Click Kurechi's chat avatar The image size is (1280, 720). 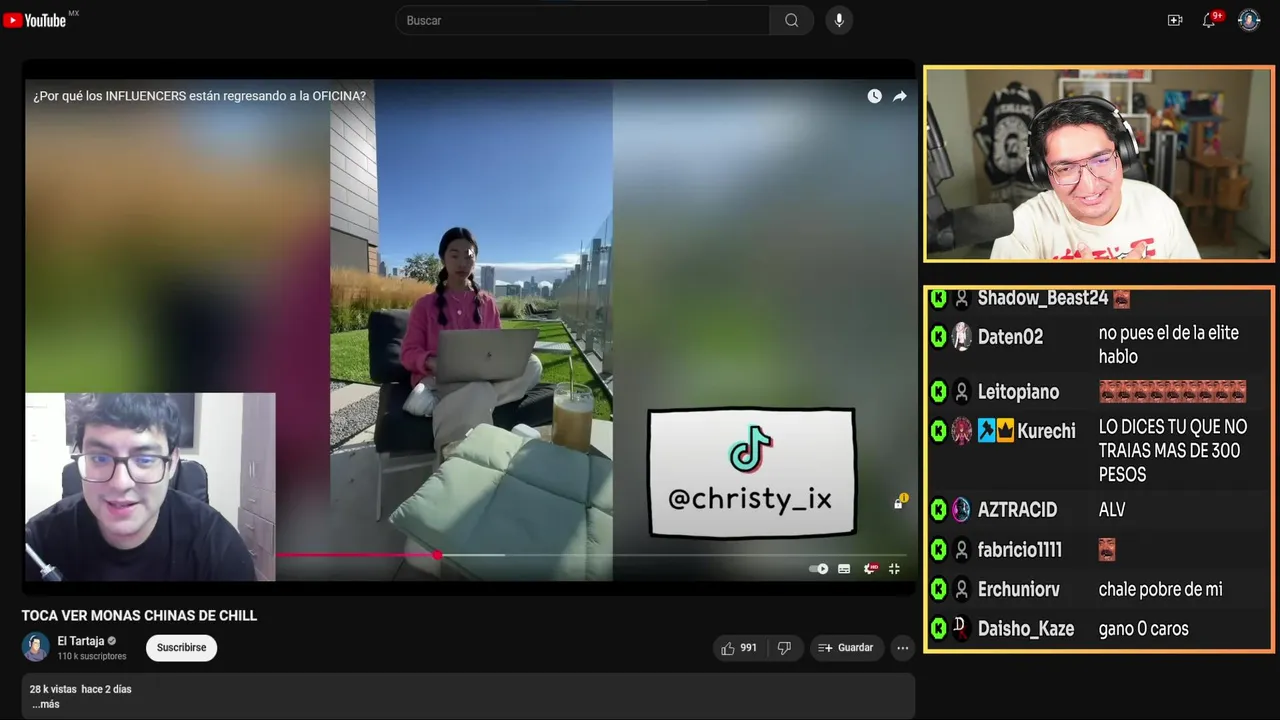[961, 431]
